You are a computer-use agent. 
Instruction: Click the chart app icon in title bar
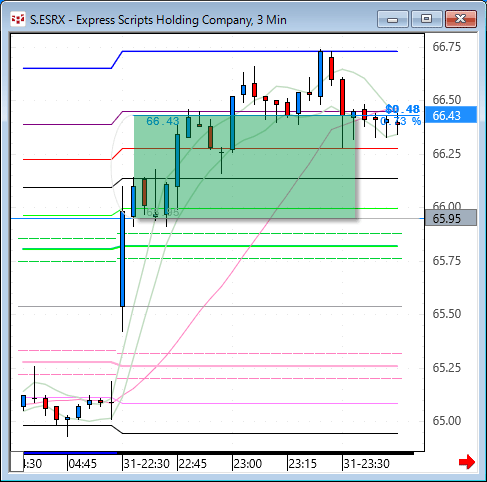coord(18,19)
